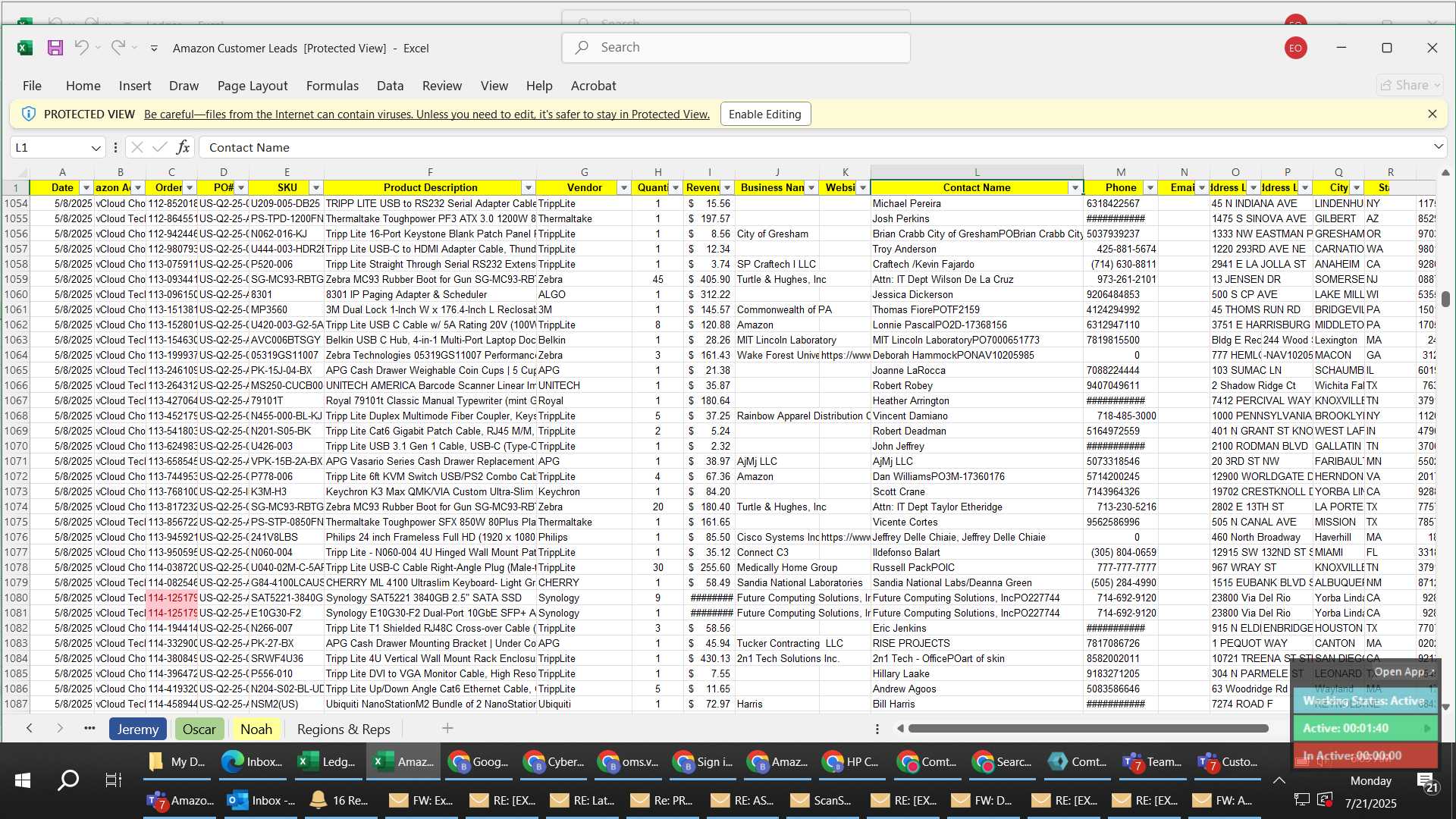Click the formula bar Enter checkmark

(159, 147)
